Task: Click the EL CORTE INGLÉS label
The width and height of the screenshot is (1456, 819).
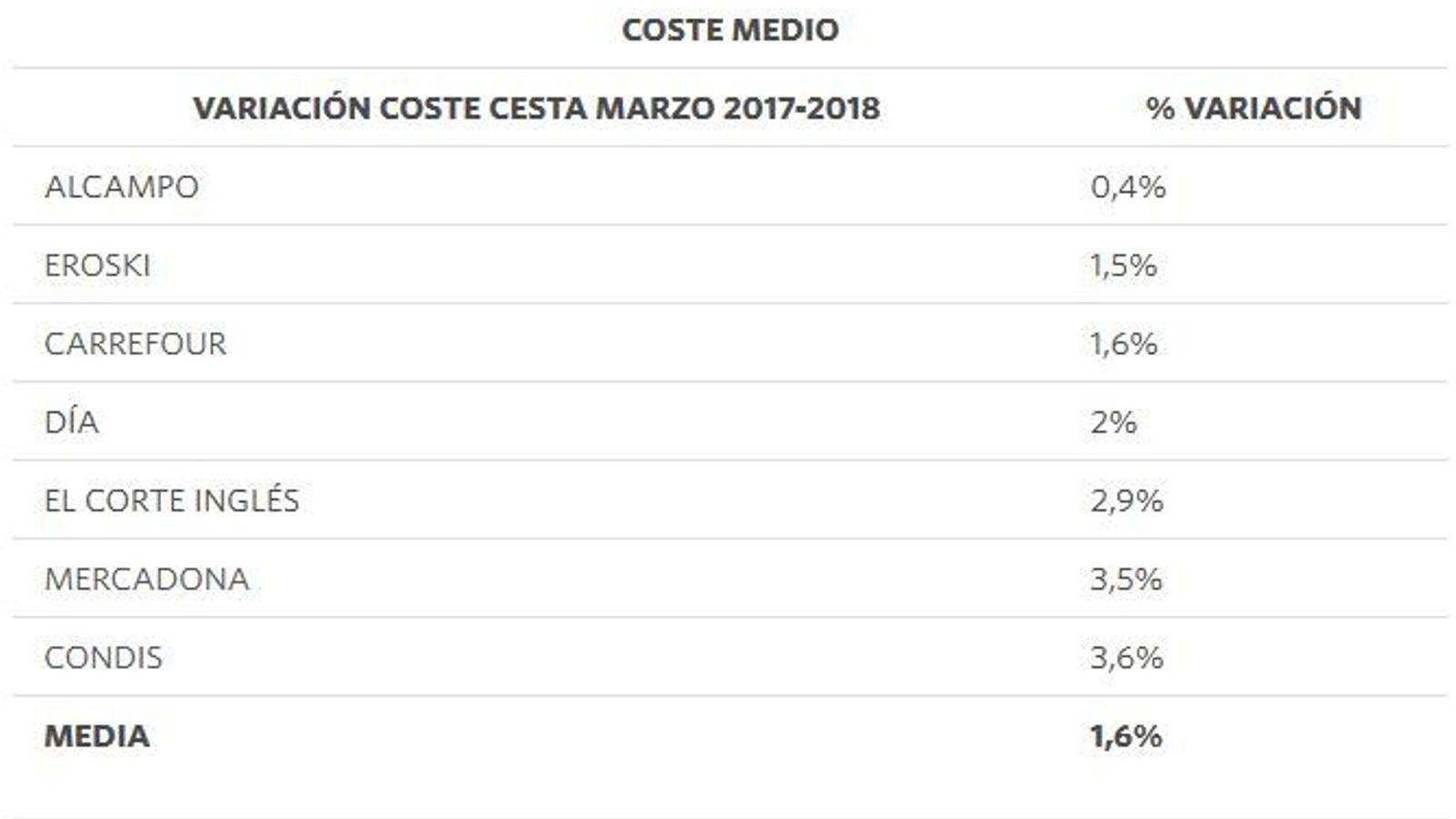Action: (171, 500)
